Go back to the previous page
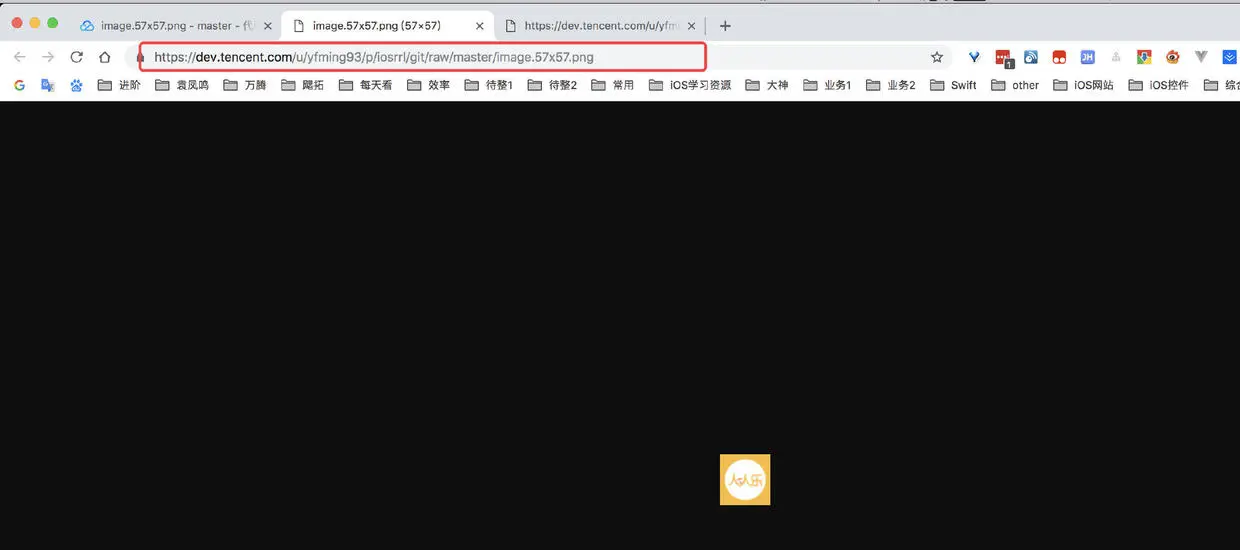Image resolution: width=1240 pixels, height=550 pixels. [x=20, y=57]
